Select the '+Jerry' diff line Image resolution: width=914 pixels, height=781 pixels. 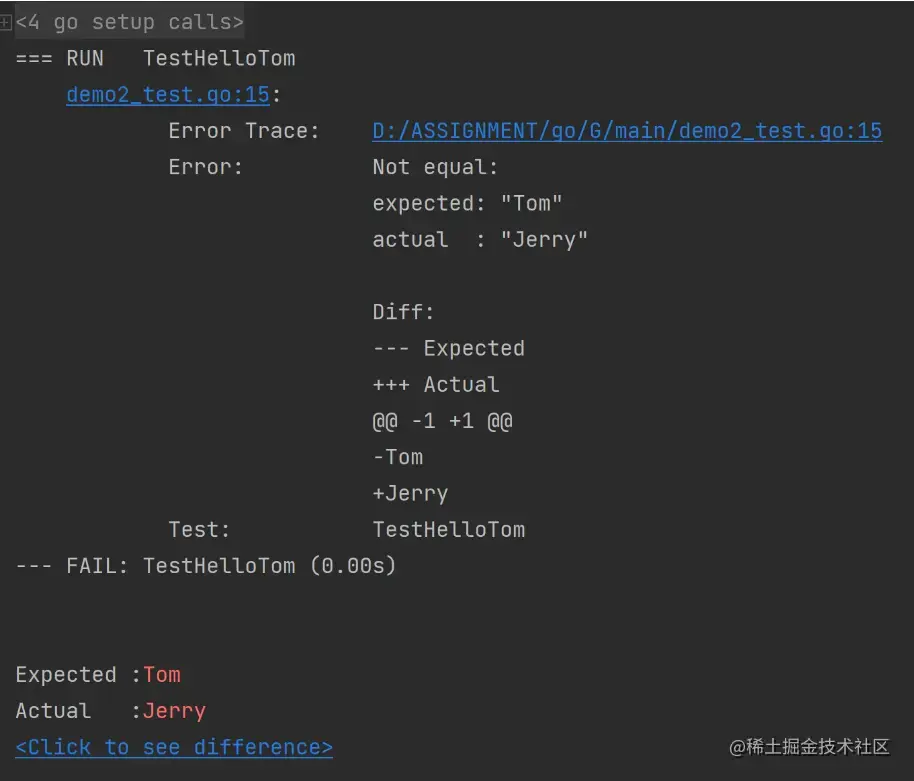point(410,494)
